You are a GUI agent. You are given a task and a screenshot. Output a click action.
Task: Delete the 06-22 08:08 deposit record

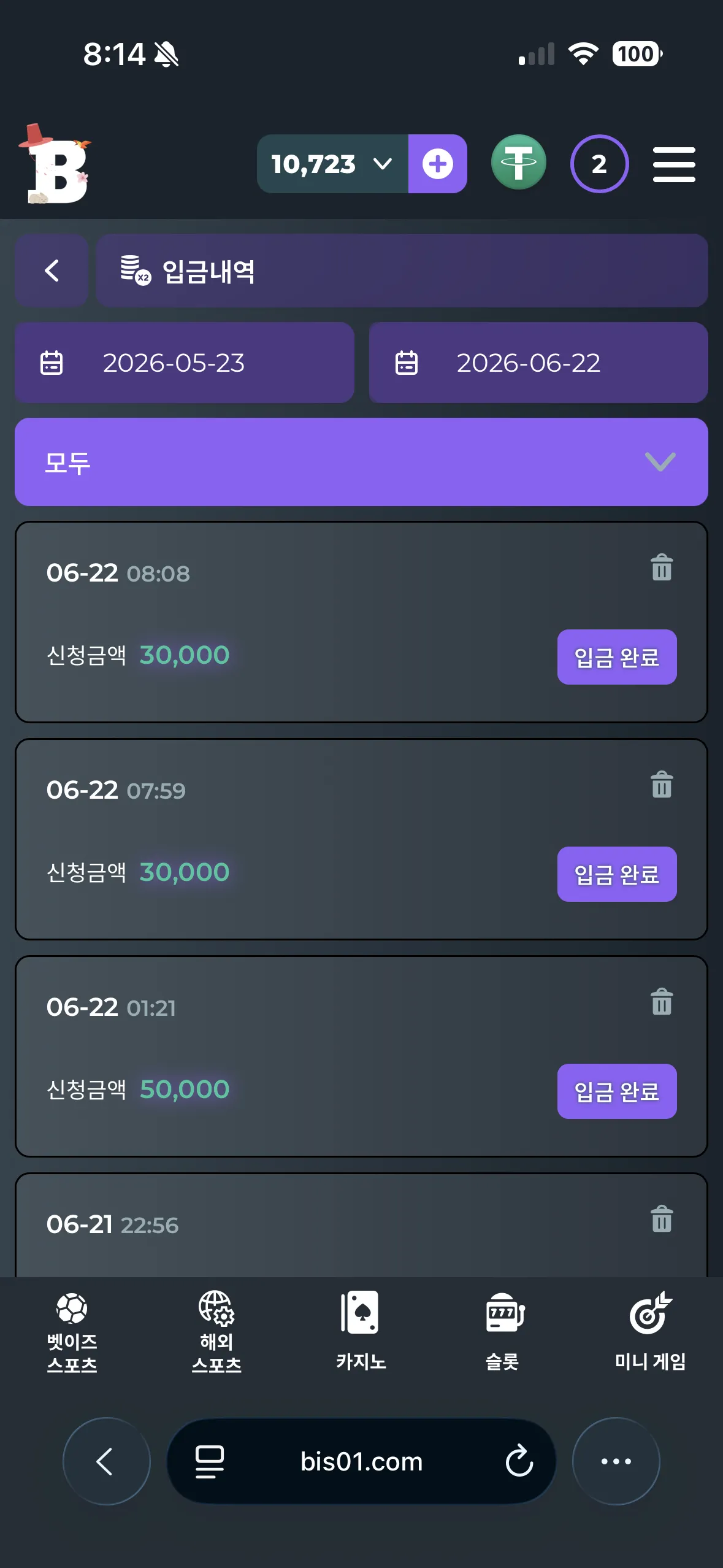click(662, 567)
